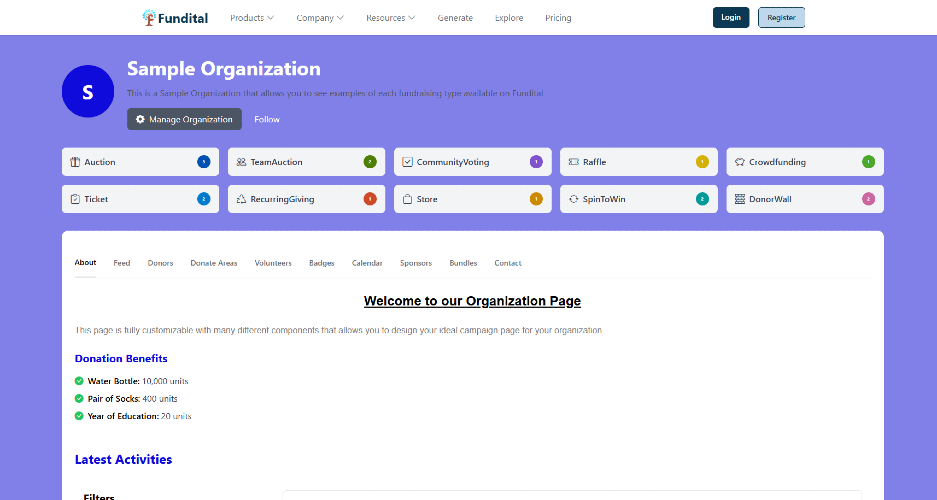Click the blue Ticket count badge

click(204, 199)
